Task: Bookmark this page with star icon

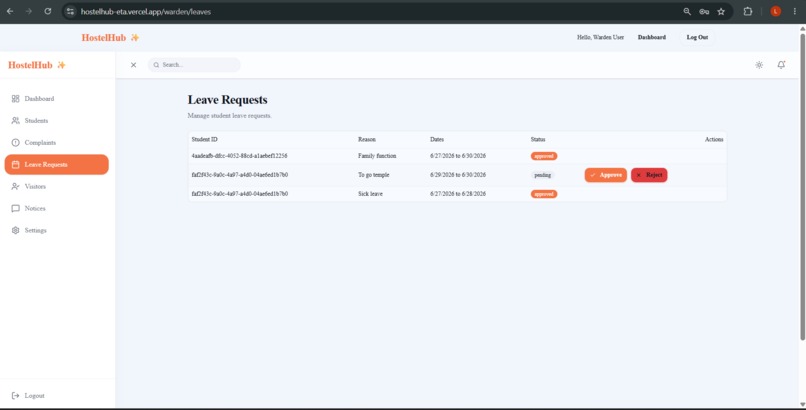Action: tap(721, 11)
